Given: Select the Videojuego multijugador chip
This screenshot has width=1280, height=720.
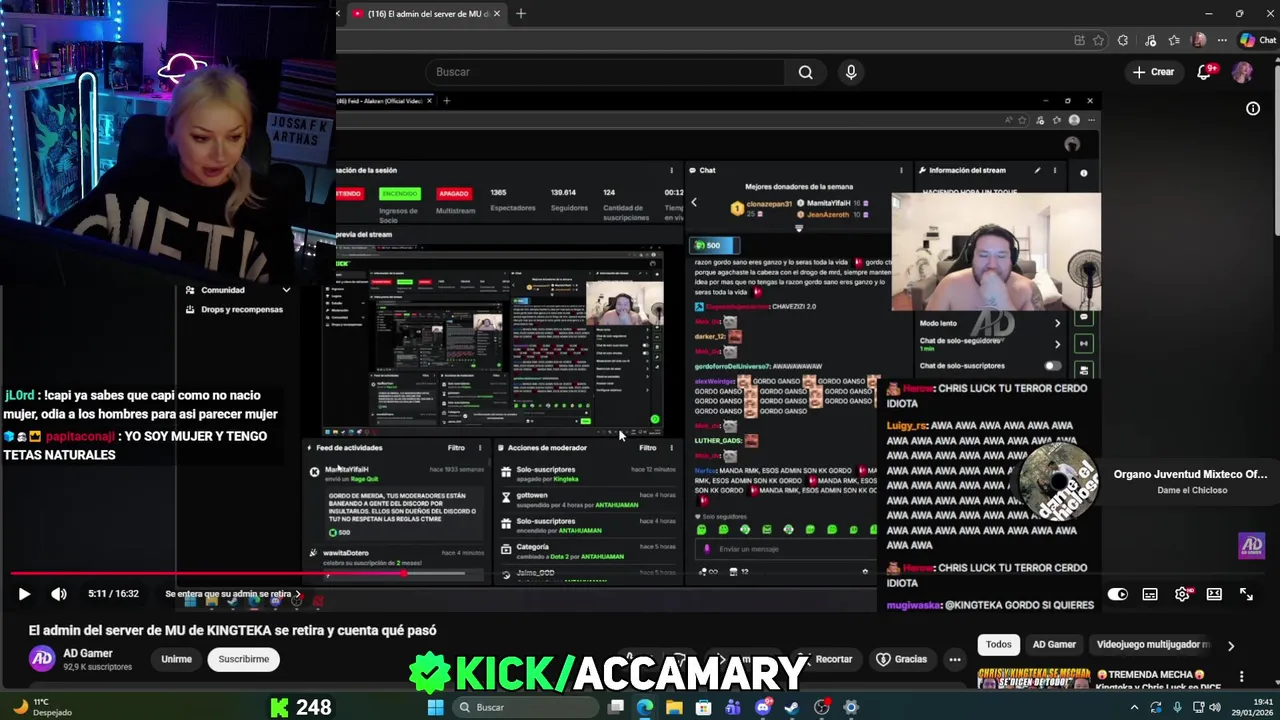Looking at the screenshot, I should click(1153, 645).
